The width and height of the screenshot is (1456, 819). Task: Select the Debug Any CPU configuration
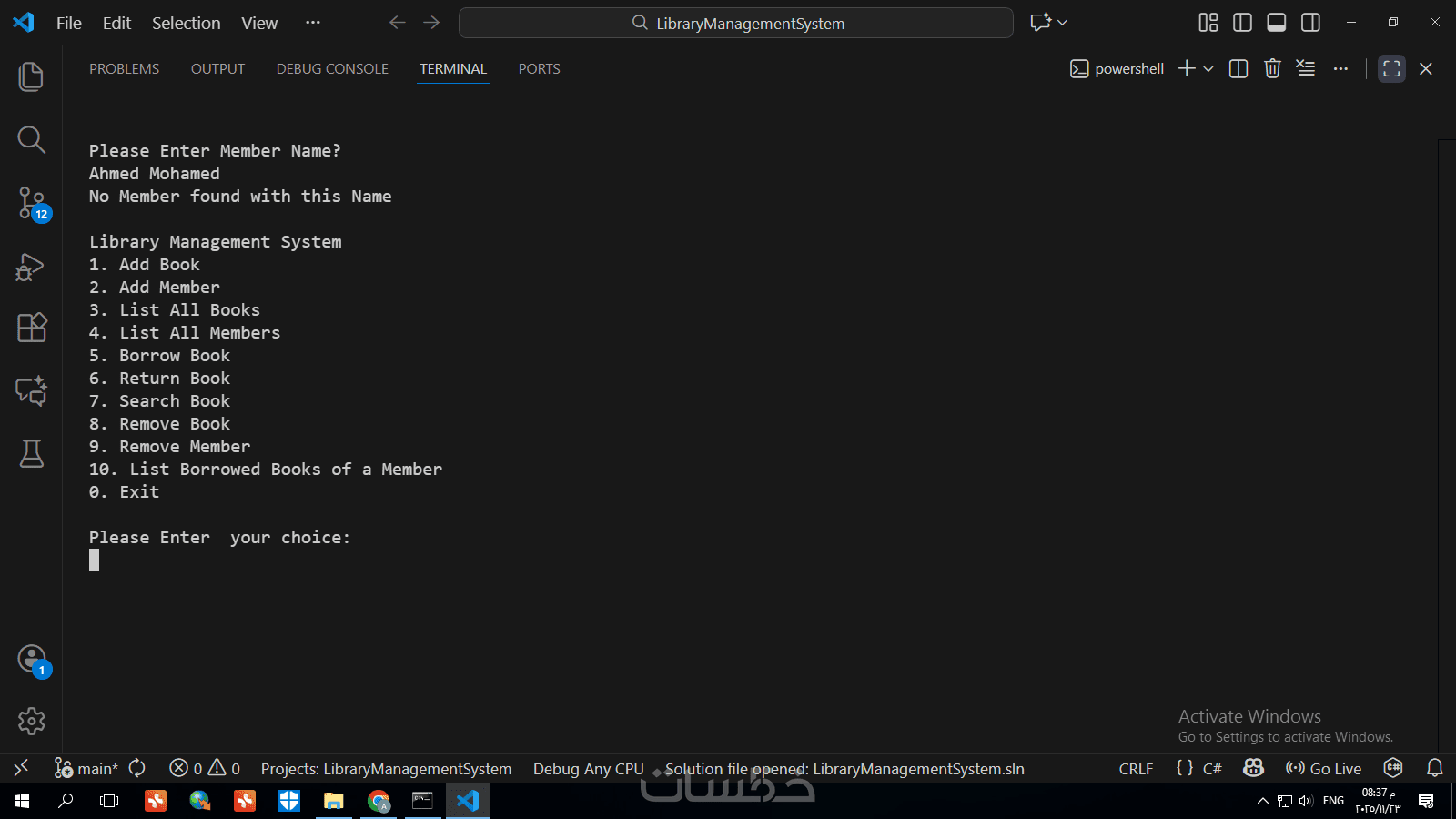tap(588, 768)
